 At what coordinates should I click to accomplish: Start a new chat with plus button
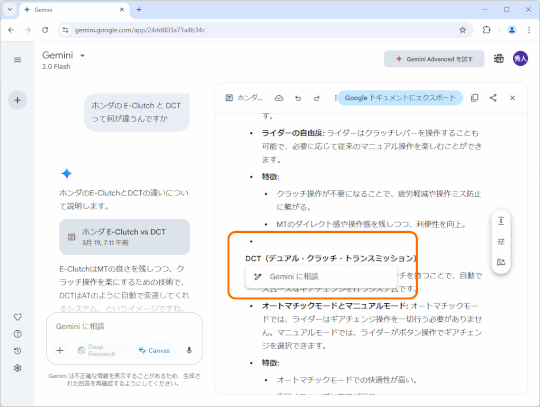18,101
